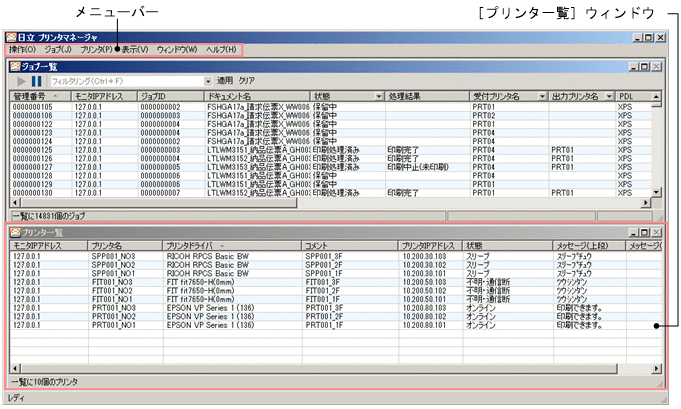Click the job list vertical scrollbar down arrow
The image size is (681, 409).
point(656,192)
